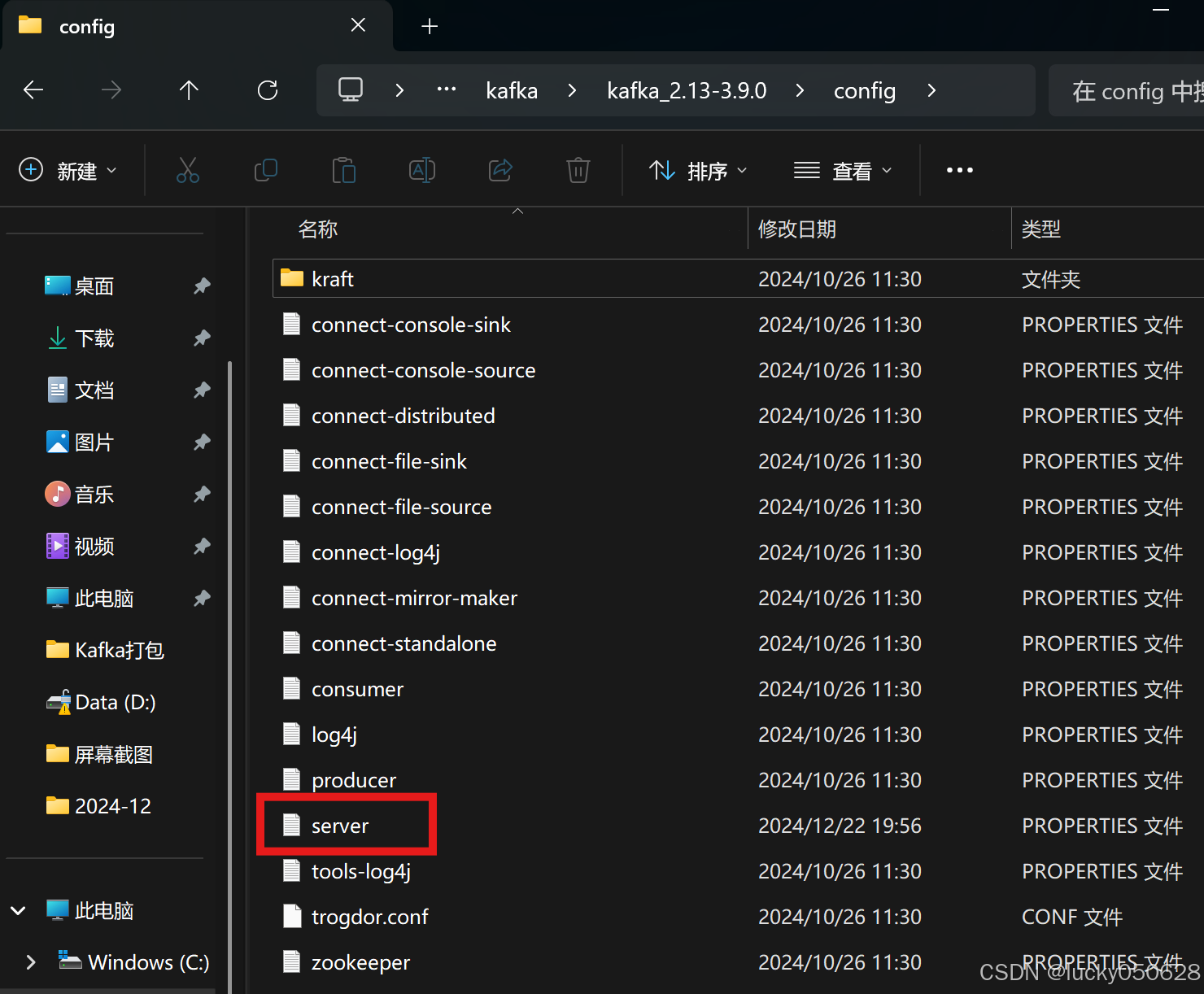
Task: Open Kafka打包 folder in sidebar
Action: [x=106, y=651]
